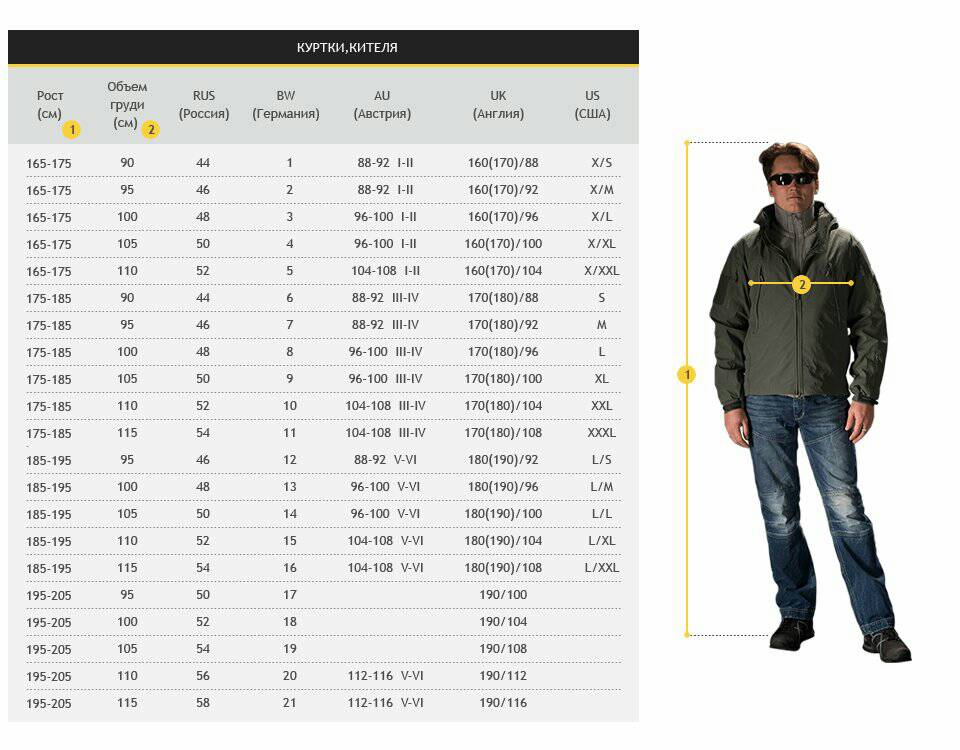Image resolution: width=960 pixels, height=750 pixels.
Task: Click UK size 180(190)/108
Action: 503,568
